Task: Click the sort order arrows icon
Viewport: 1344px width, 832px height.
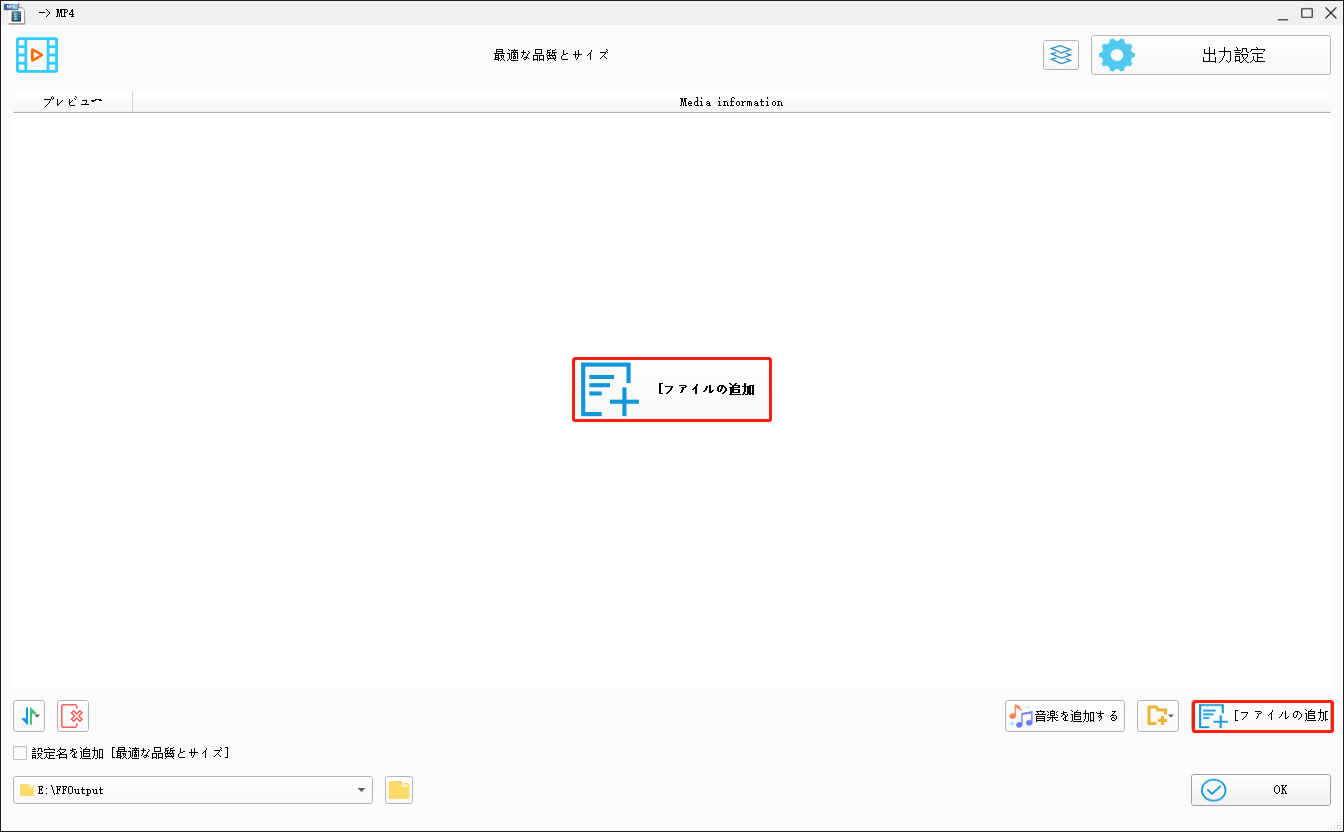Action: point(29,716)
